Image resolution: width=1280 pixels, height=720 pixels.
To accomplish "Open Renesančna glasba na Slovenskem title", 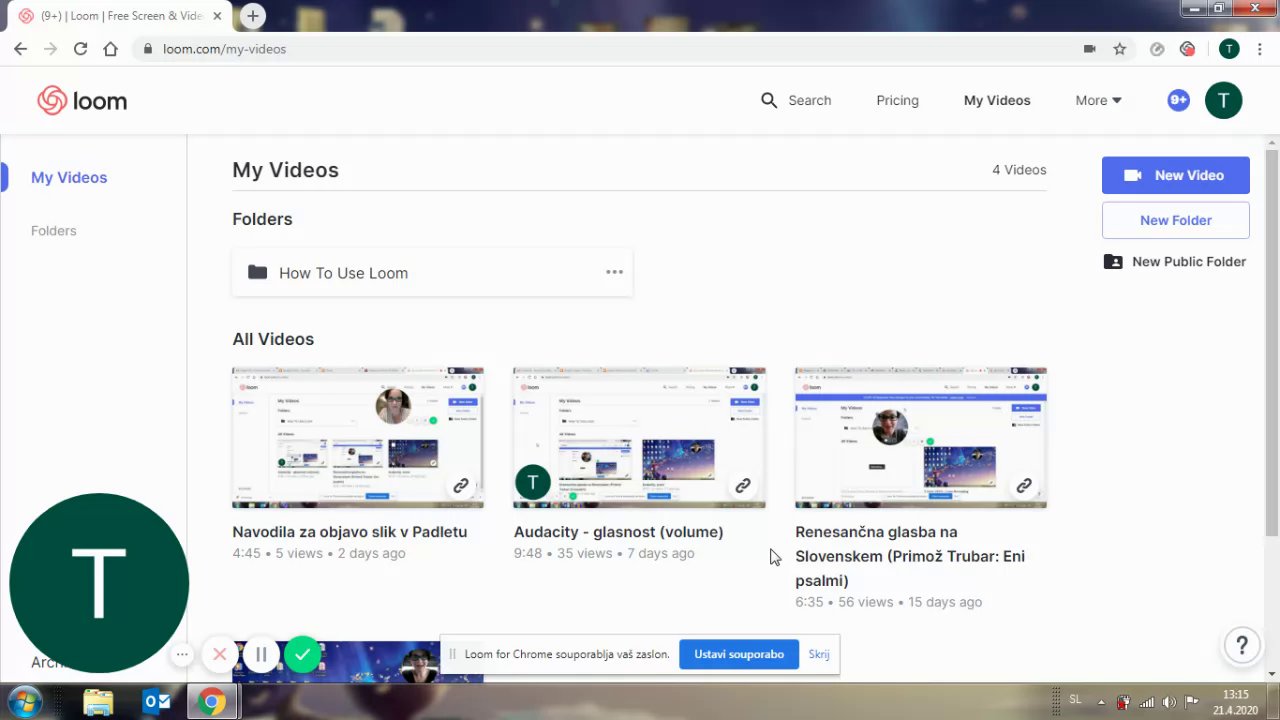I will pyautogui.click(x=910, y=556).
